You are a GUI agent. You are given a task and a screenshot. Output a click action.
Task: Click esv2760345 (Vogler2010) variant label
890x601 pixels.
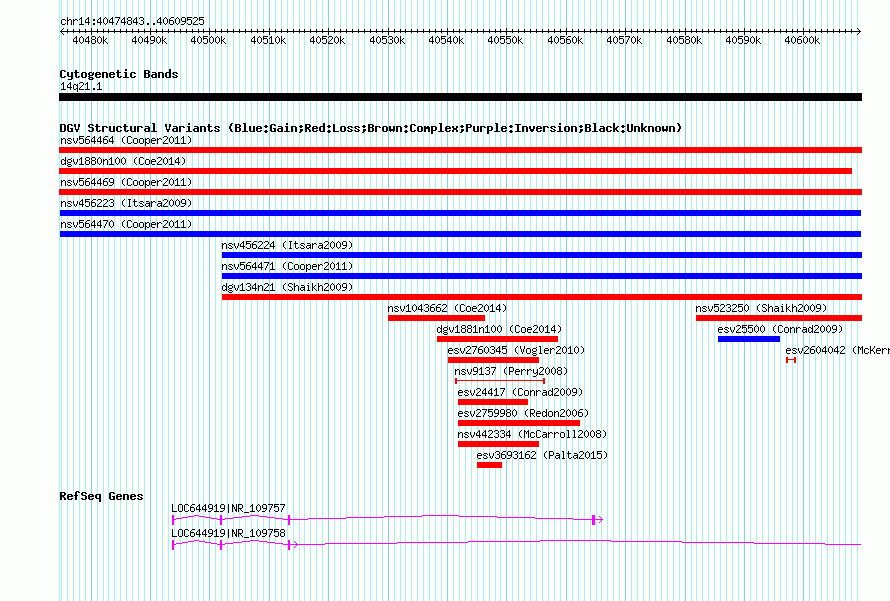pos(516,350)
